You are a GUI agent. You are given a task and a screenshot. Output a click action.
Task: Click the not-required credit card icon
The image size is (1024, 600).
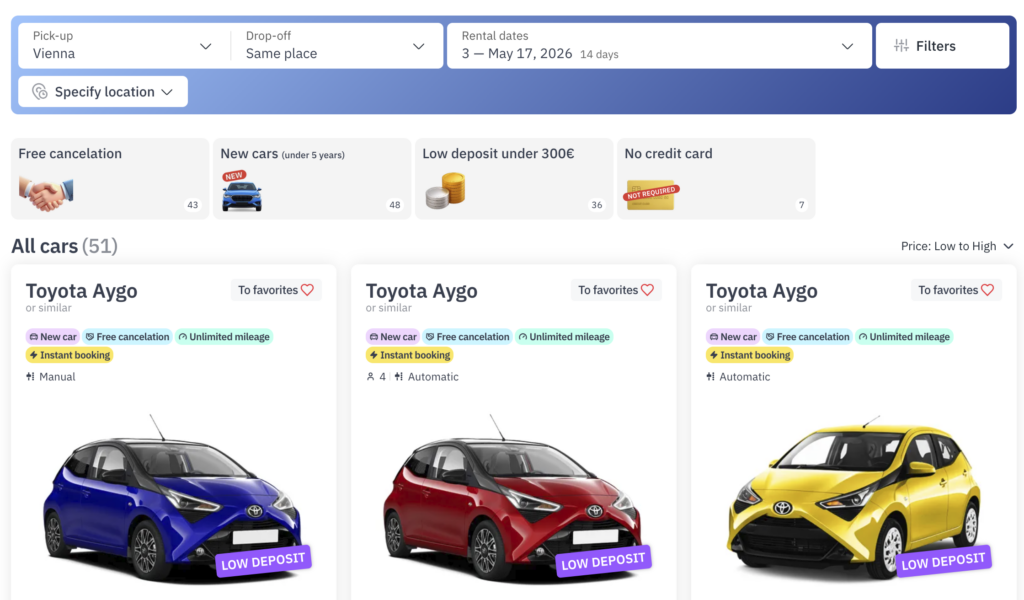(651, 194)
